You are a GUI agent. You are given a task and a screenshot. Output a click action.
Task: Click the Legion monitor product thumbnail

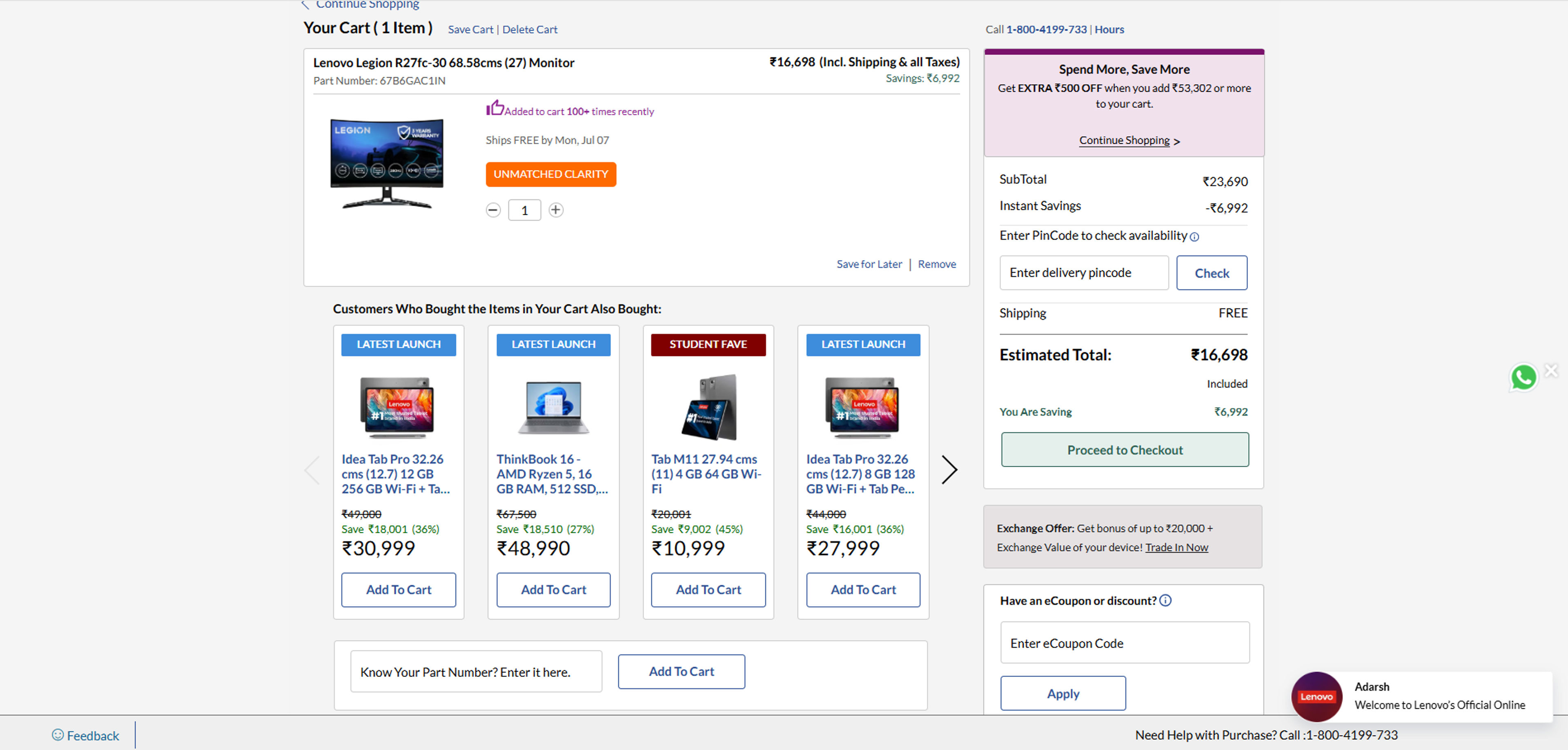pos(387,163)
